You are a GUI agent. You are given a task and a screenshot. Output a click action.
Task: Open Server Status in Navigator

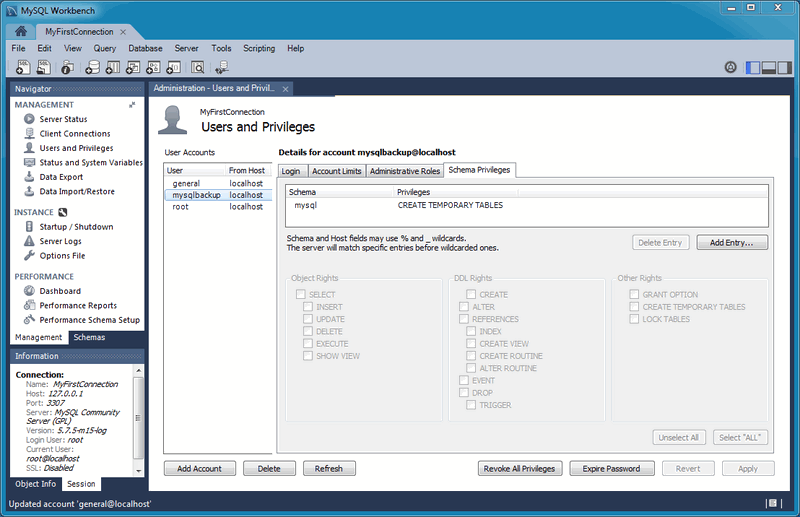[x=63, y=119]
